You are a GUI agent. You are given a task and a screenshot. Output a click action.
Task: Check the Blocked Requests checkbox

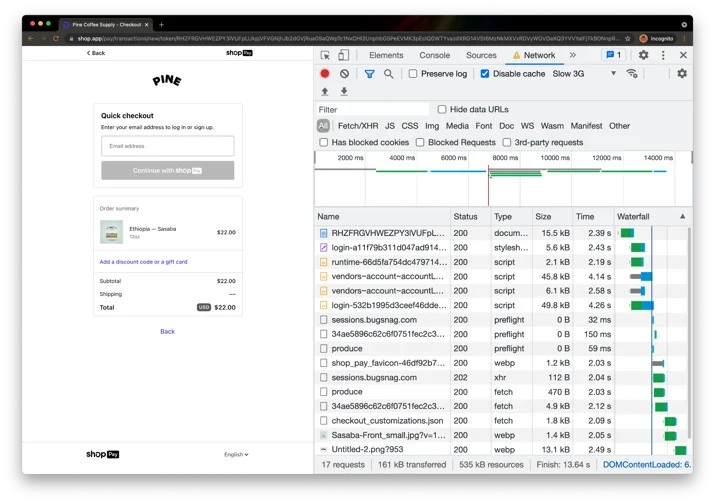[x=420, y=142]
